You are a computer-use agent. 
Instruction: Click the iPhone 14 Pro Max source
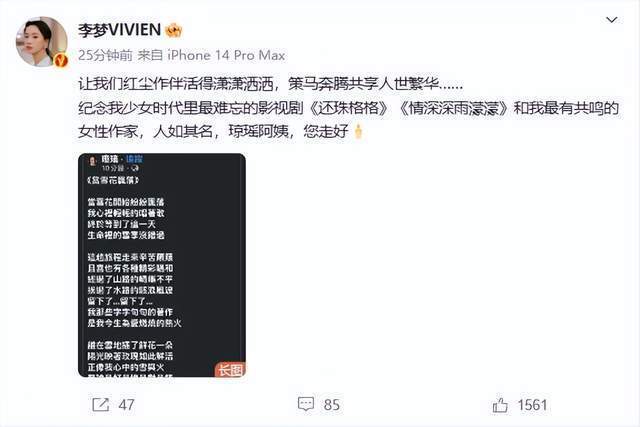point(227,55)
